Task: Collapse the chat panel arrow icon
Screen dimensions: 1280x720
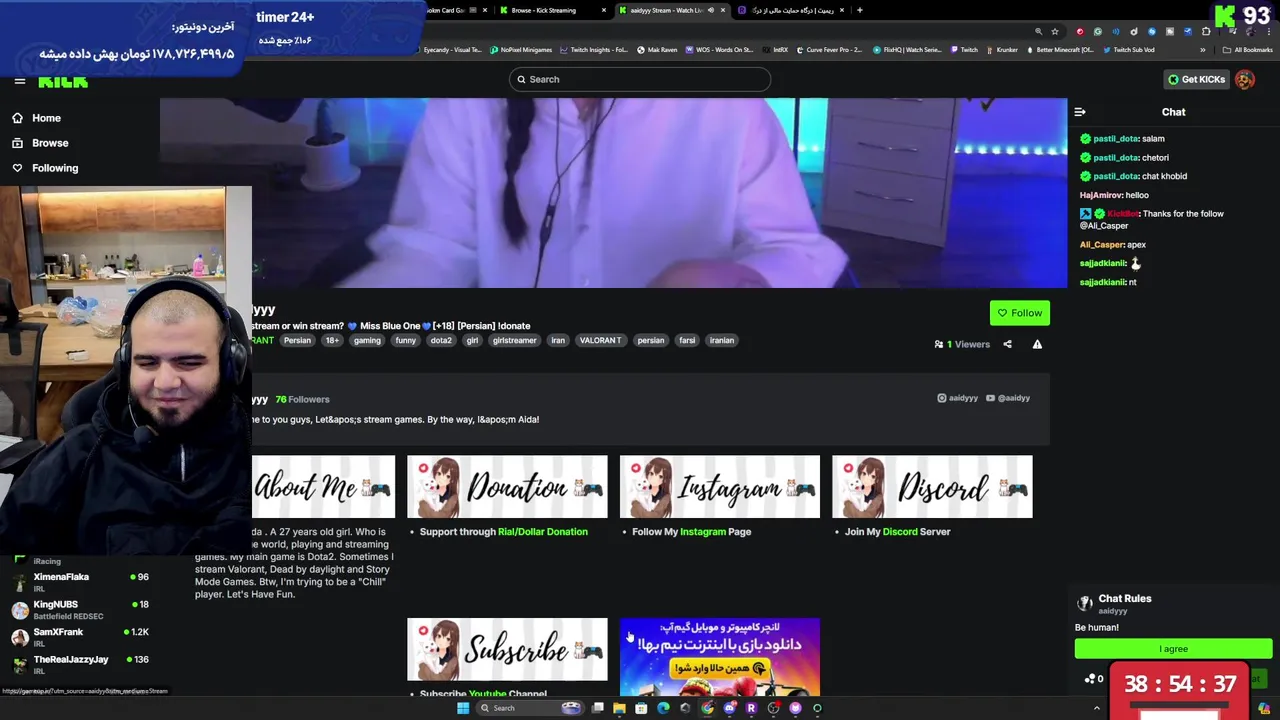Action: tap(1080, 112)
